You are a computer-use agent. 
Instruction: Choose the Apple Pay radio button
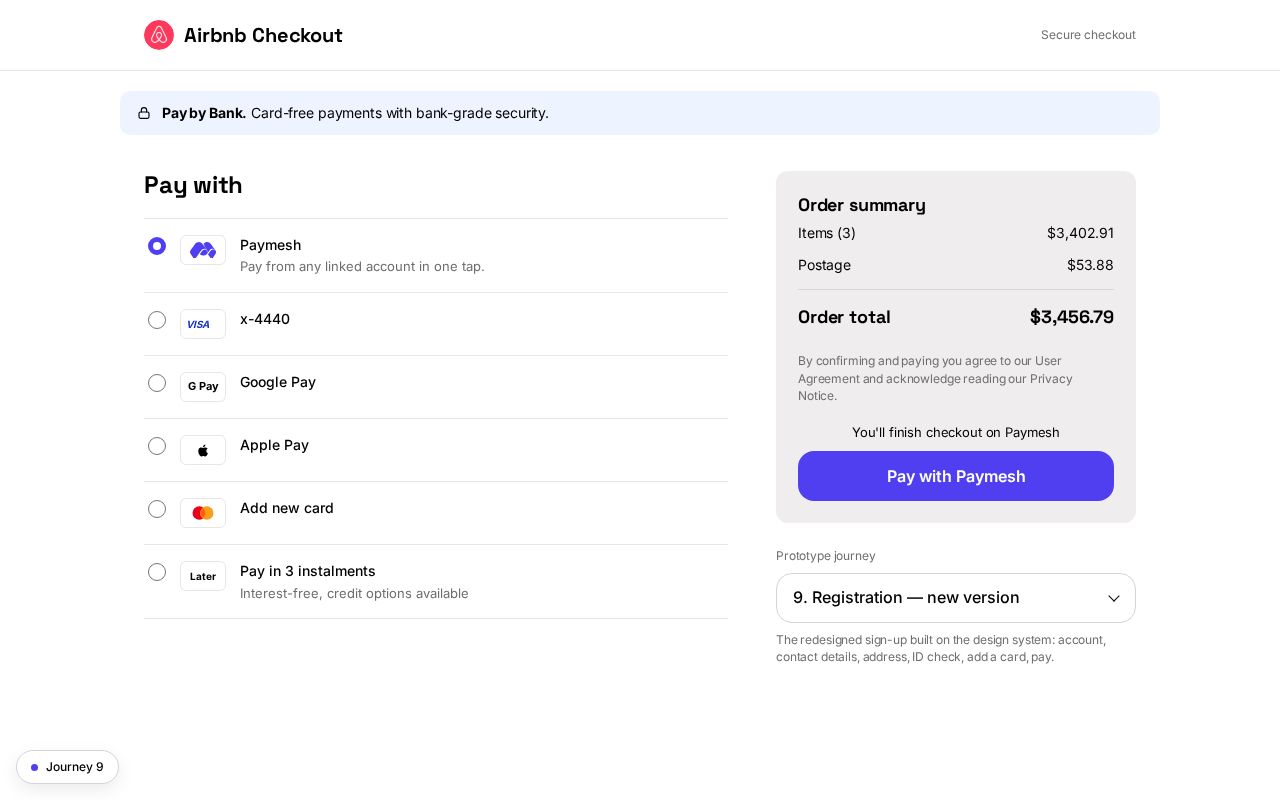click(157, 446)
